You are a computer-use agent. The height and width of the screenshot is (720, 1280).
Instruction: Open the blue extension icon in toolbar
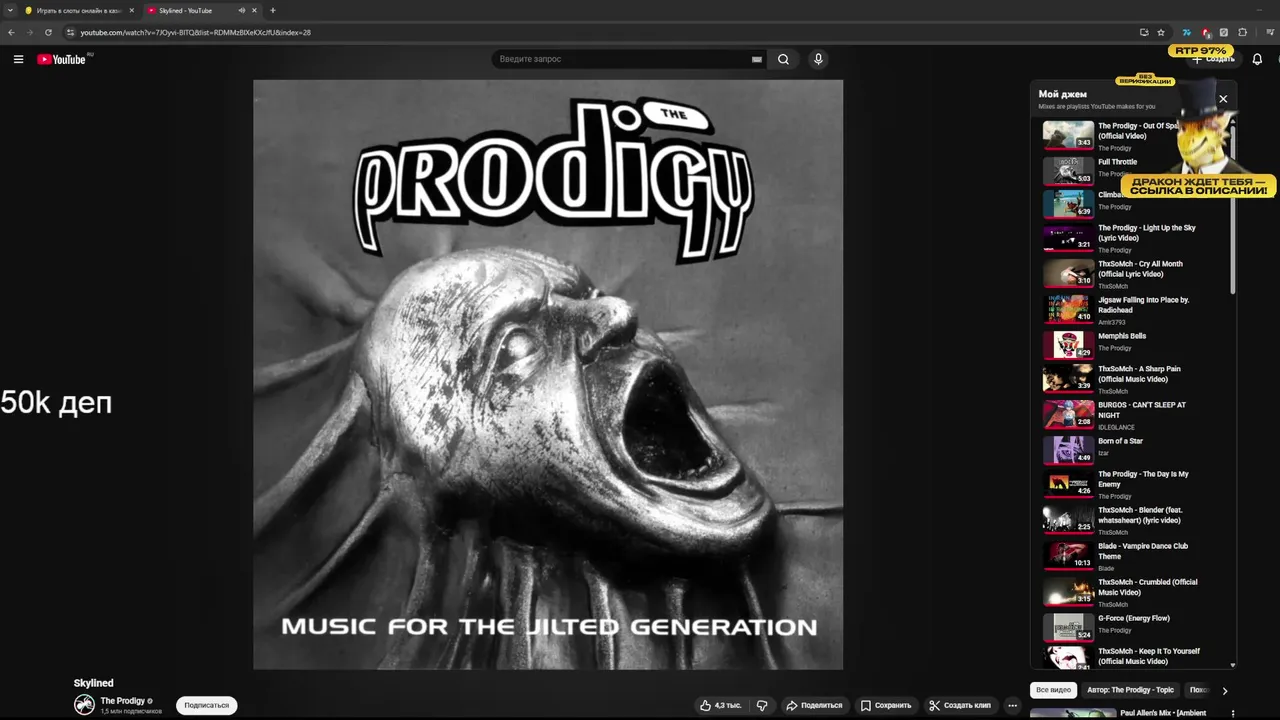1187,32
